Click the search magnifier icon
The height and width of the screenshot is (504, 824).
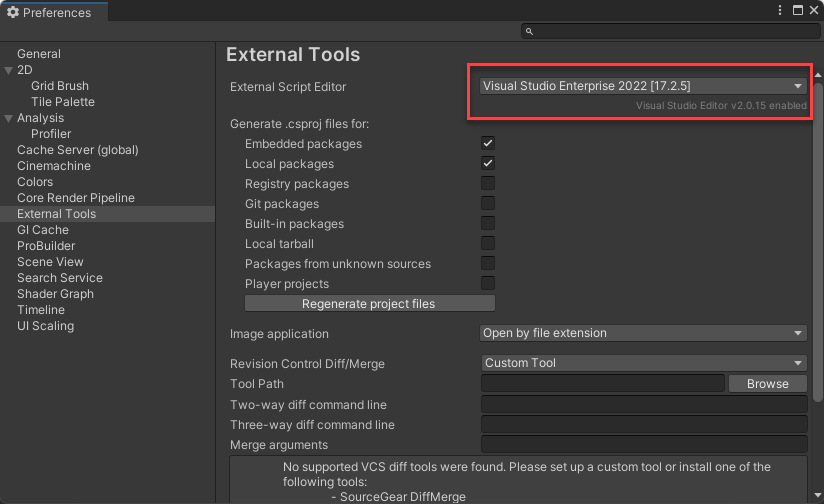point(530,32)
